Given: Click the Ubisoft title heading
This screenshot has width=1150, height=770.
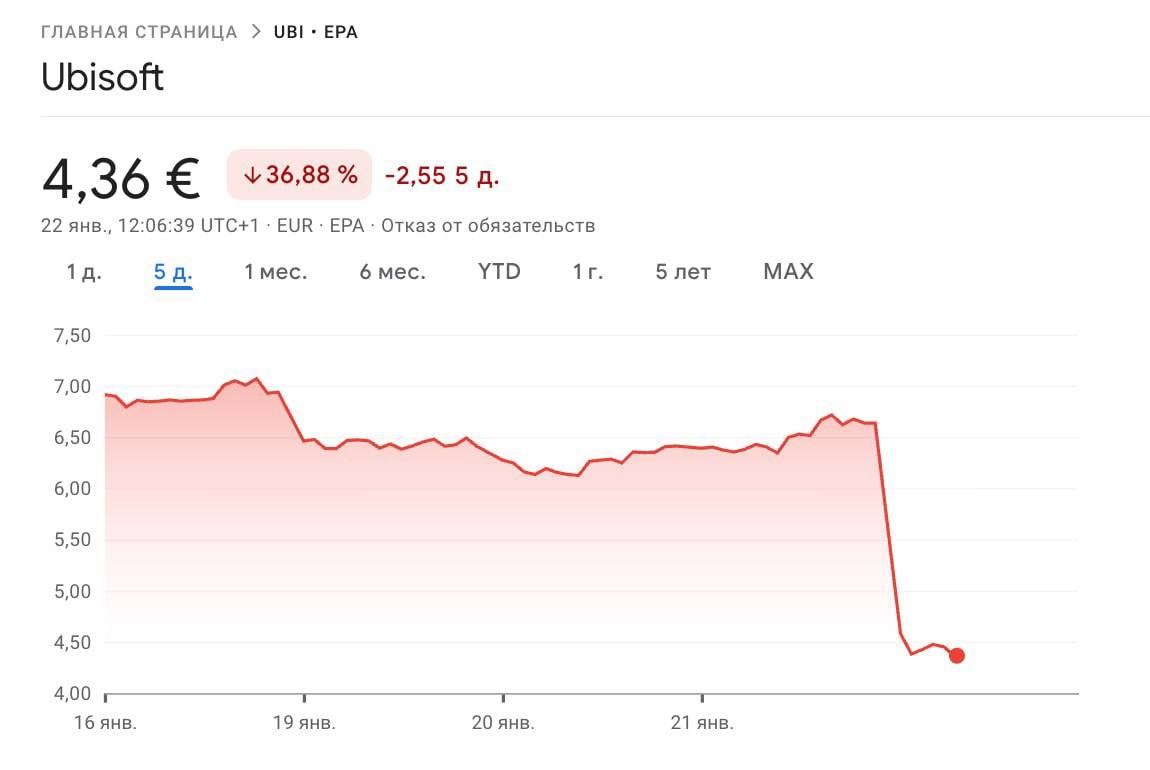Looking at the screenshot, I should (102, 78).
